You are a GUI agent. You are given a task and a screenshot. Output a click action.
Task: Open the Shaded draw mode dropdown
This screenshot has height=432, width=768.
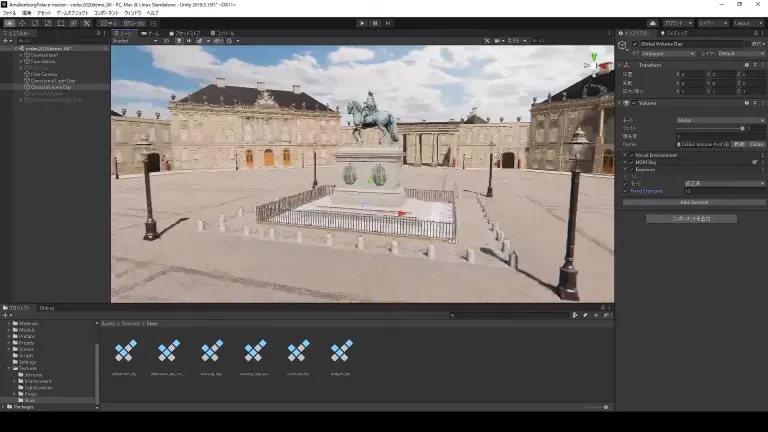click(x=135, y=41)
